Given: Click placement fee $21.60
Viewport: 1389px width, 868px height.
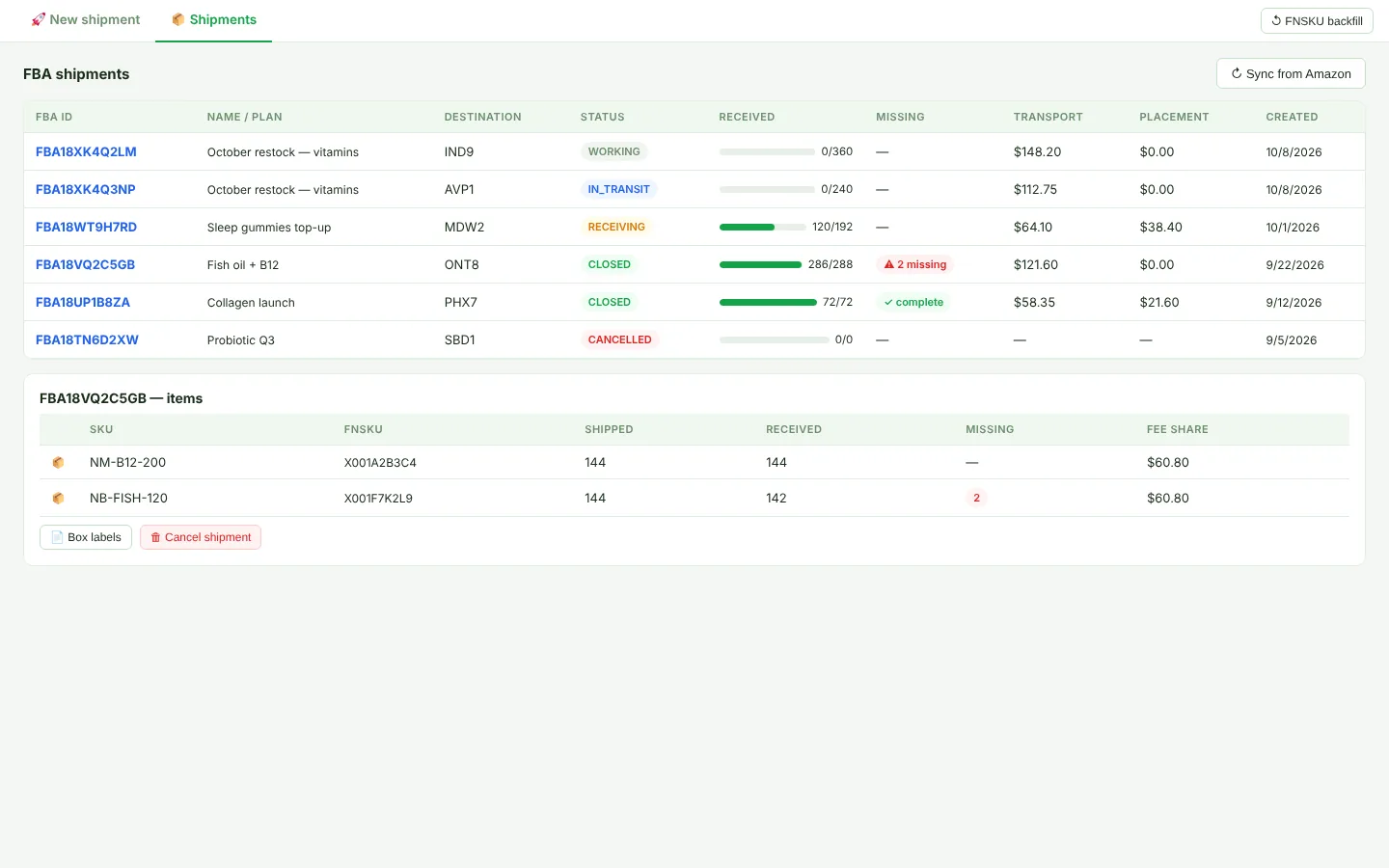Looking at the screenshot, I should 1158,302.
